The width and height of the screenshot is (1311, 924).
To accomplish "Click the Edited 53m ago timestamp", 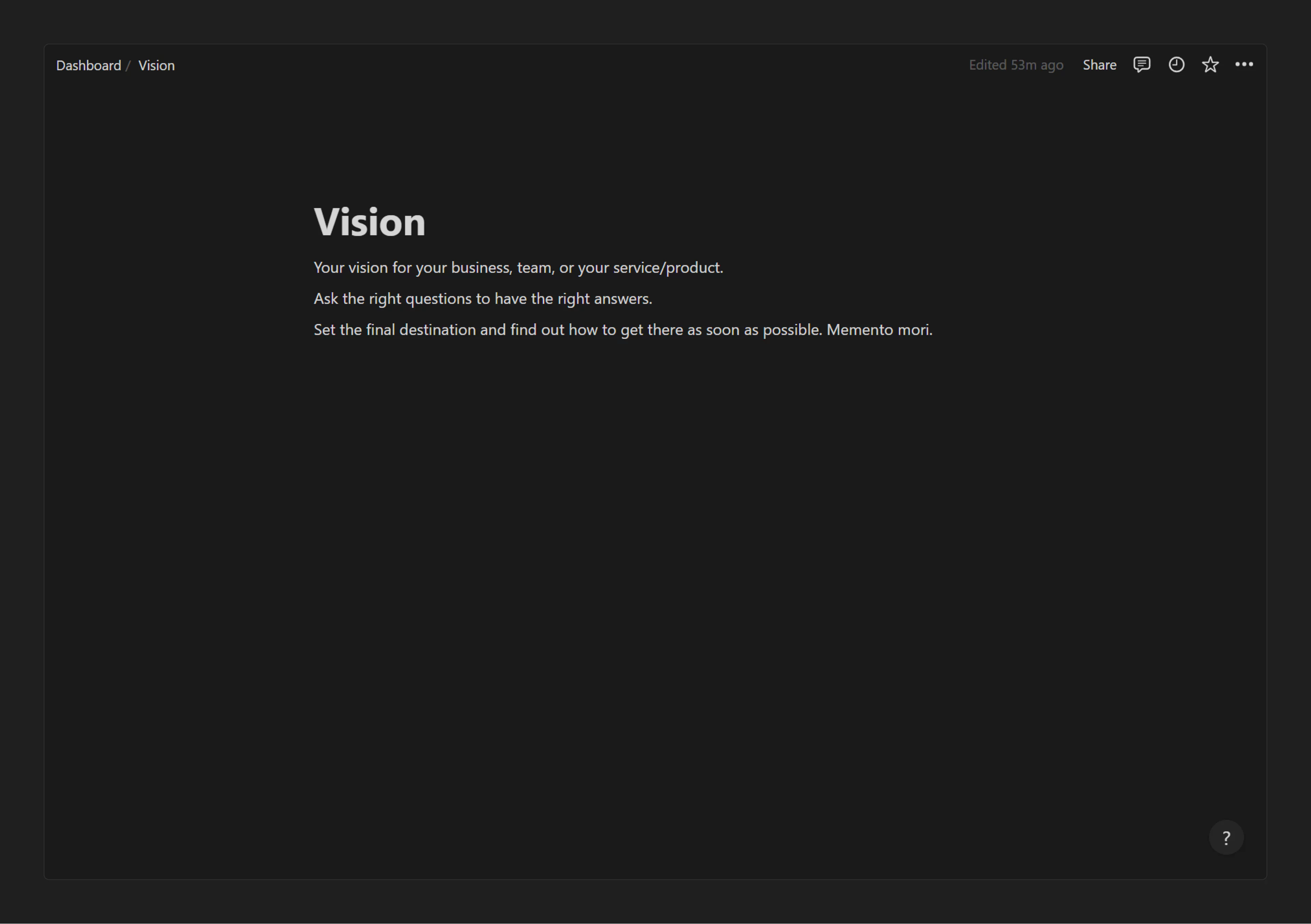I will [1016, 65].
